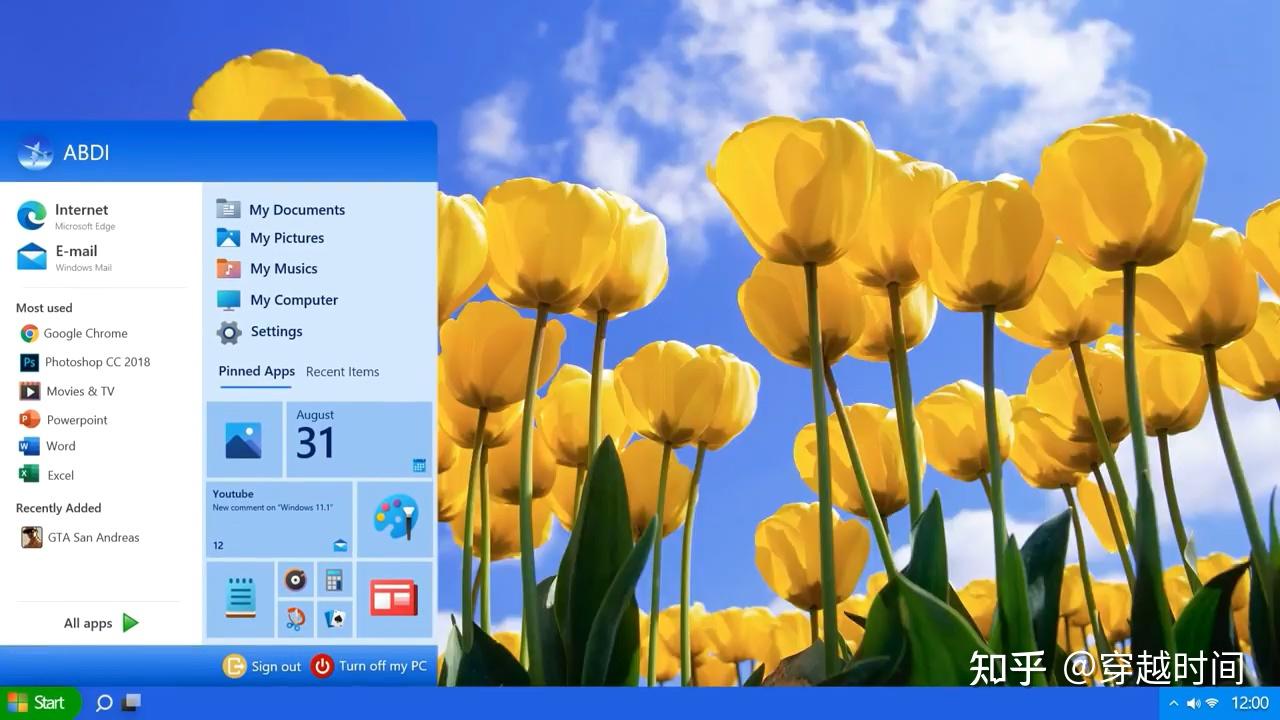Open the Snipping Tool tile

coord(295,619)
